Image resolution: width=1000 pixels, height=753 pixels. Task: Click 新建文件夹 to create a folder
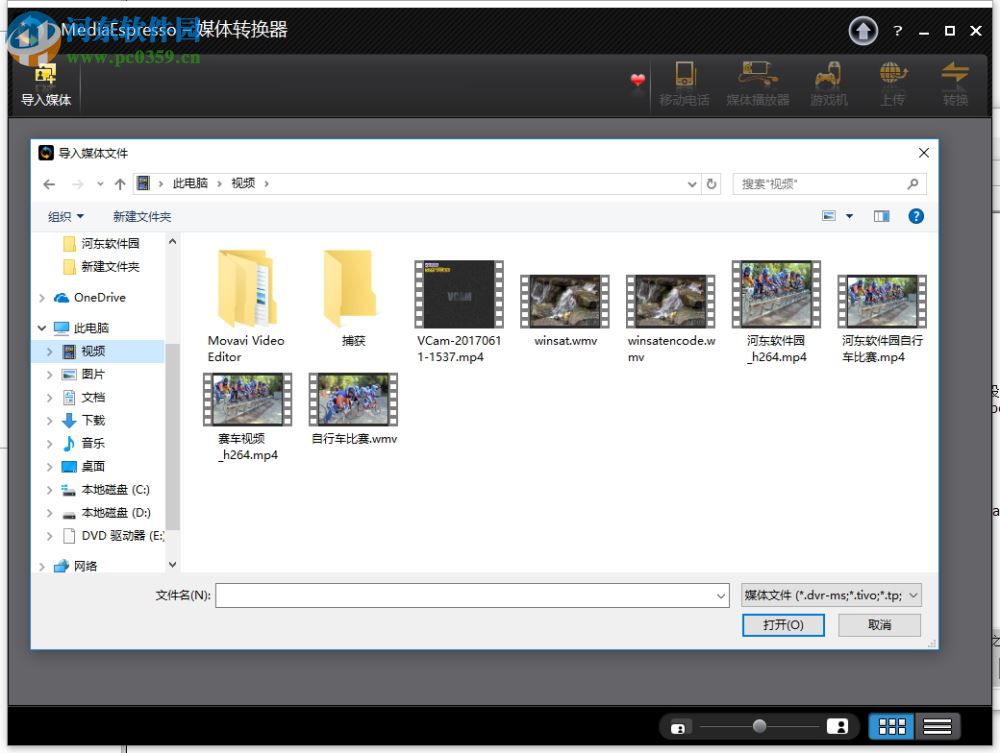[x=142, y=216]
